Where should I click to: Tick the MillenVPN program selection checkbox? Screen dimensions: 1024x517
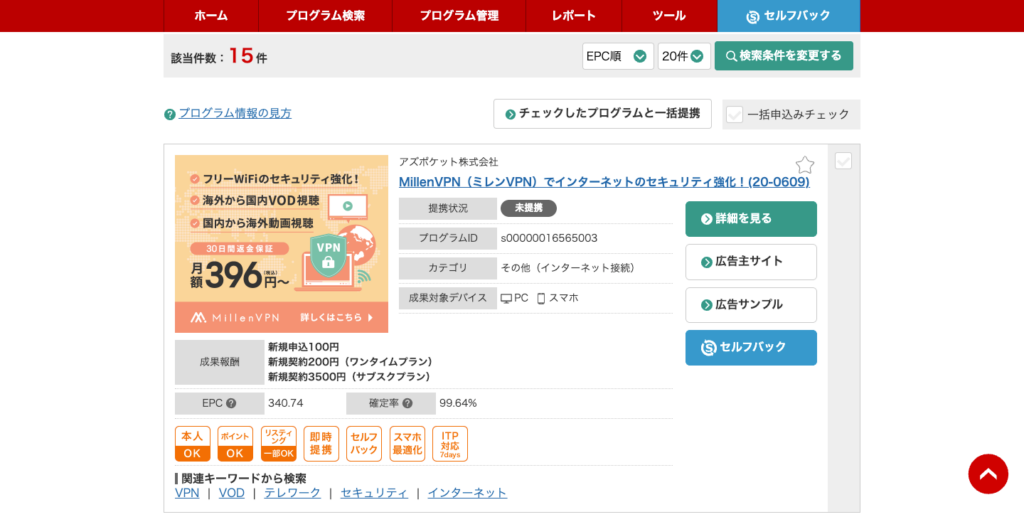pos(843,161)
